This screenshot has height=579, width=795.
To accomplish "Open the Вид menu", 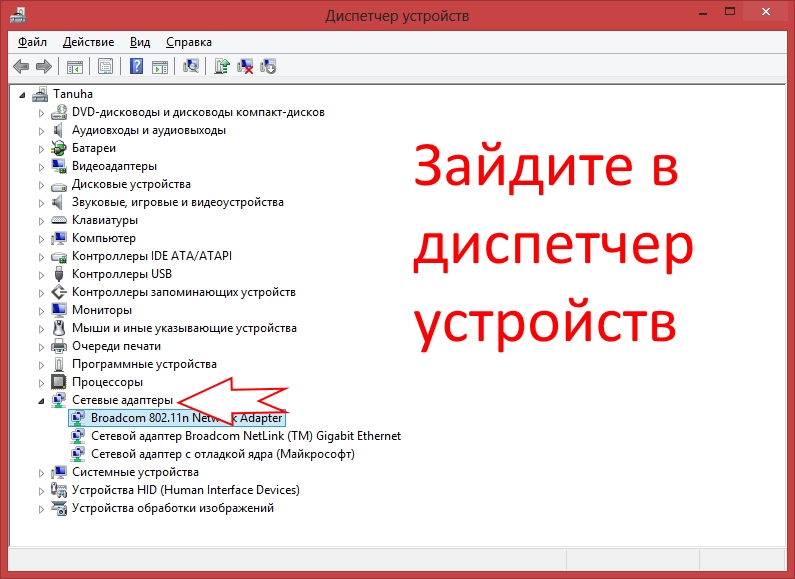I will coord(140,42).
